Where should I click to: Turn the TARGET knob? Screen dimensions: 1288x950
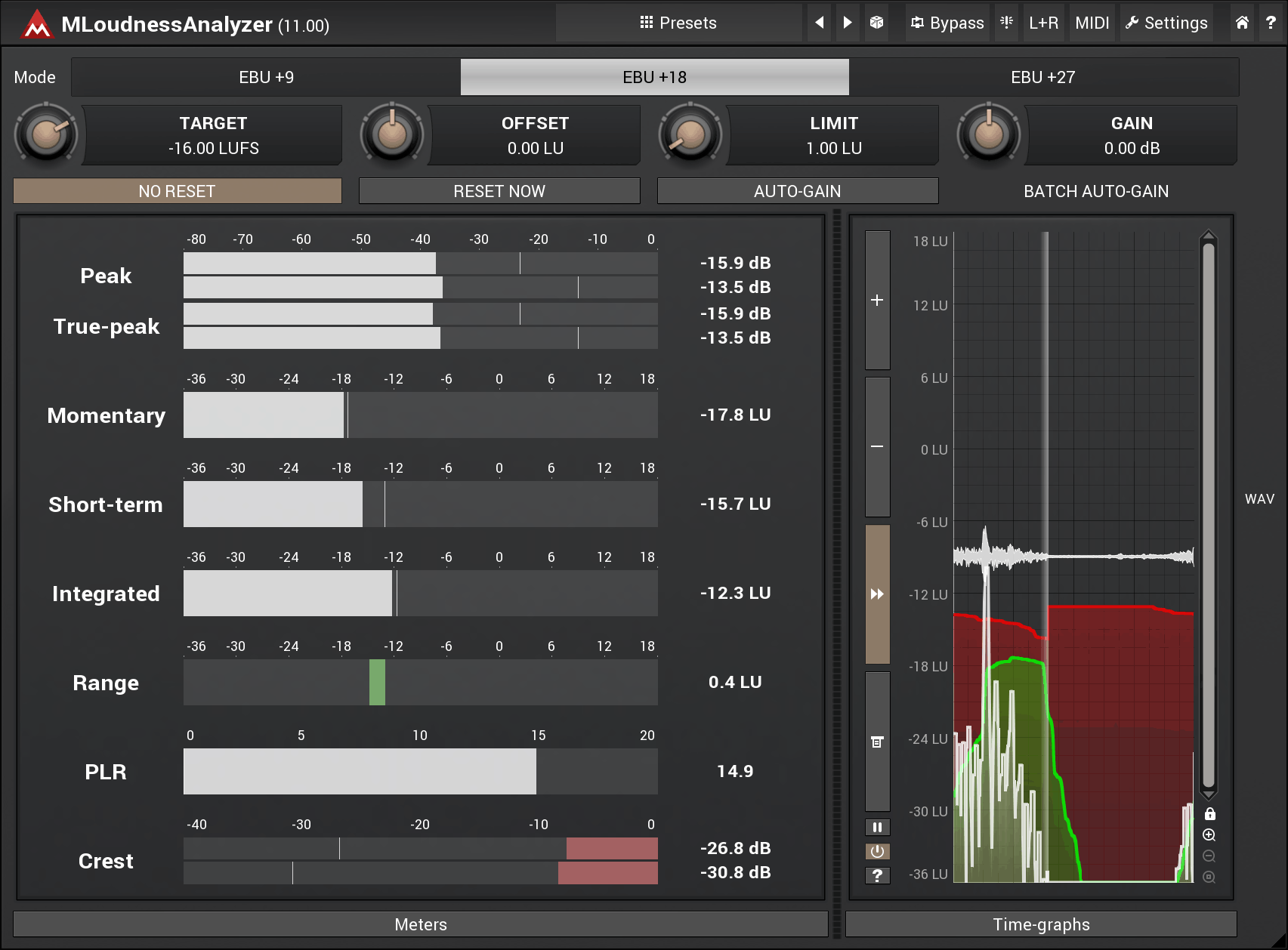click(47, 134)
